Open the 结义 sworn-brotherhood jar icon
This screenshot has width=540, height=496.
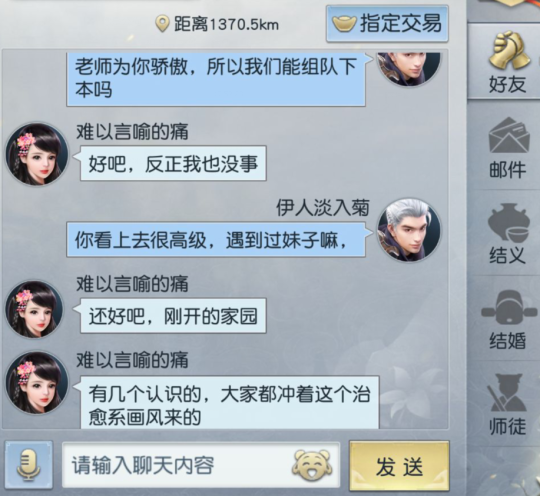pyautogui.click(x=508, y=222)
